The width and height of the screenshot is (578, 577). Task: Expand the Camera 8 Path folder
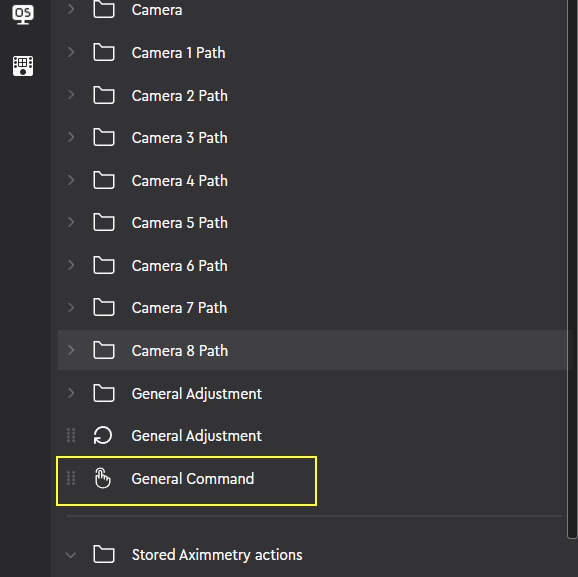click(x=71, y=350)
